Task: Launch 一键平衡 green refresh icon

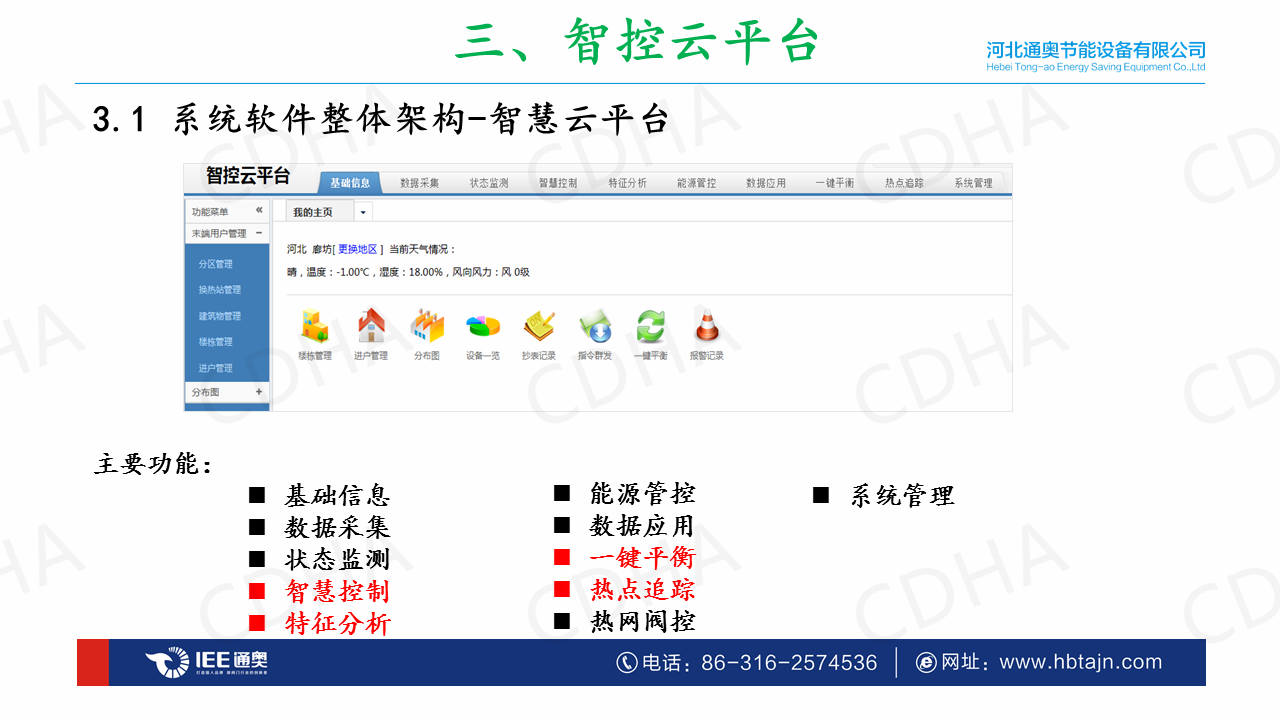Action: coord(651,326)
